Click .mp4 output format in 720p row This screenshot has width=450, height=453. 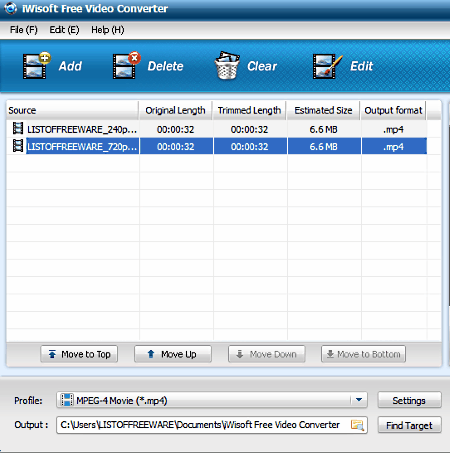tap(393, 147)
